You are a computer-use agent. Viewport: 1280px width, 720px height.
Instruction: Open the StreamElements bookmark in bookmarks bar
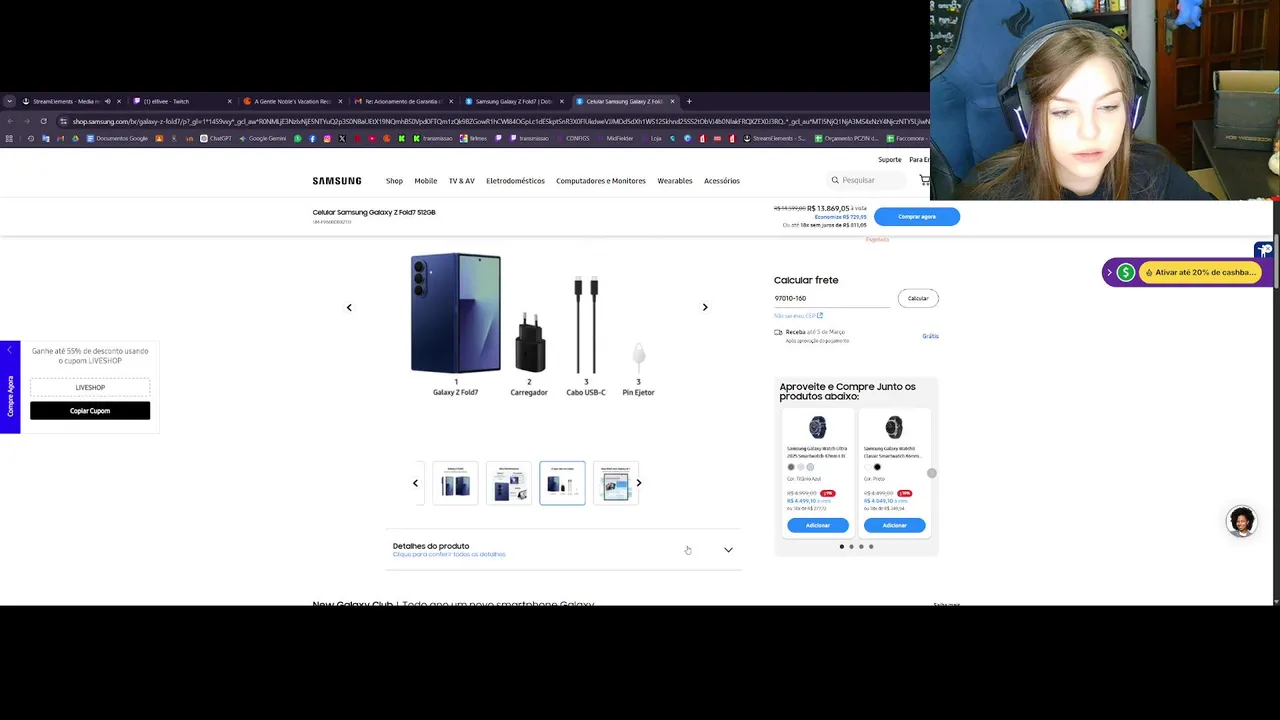(774, 138)
